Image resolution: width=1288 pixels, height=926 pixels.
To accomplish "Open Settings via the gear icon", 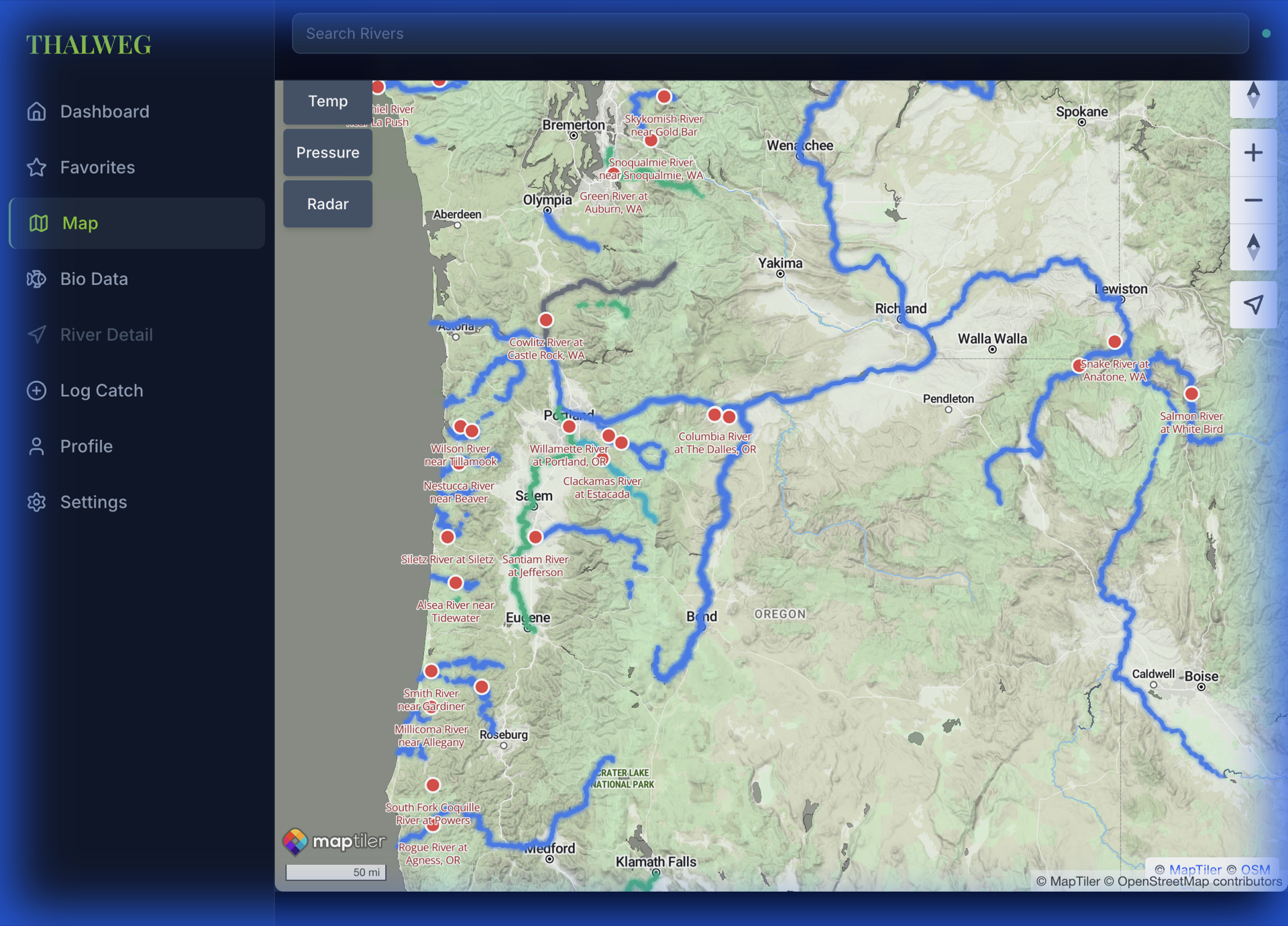I will click(x=37, y=502).
